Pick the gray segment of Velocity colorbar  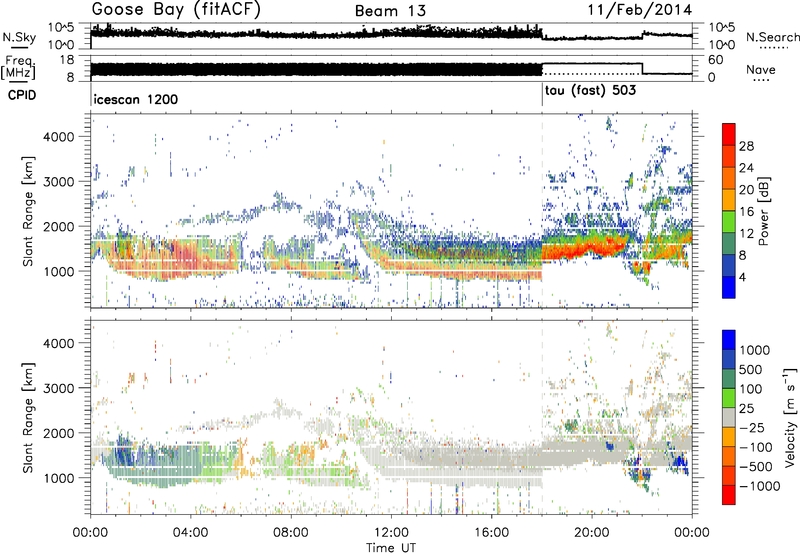(x=729, y=418)
